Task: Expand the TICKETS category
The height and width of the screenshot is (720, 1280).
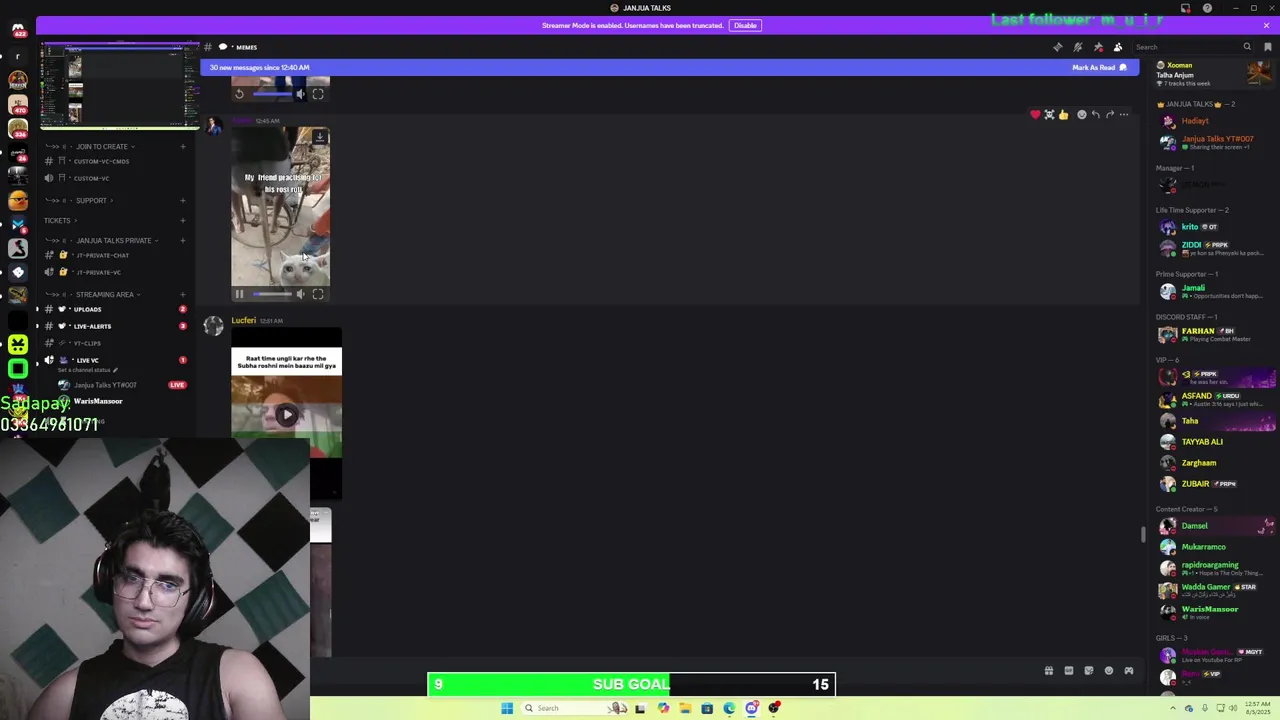Action: (60, 221)
